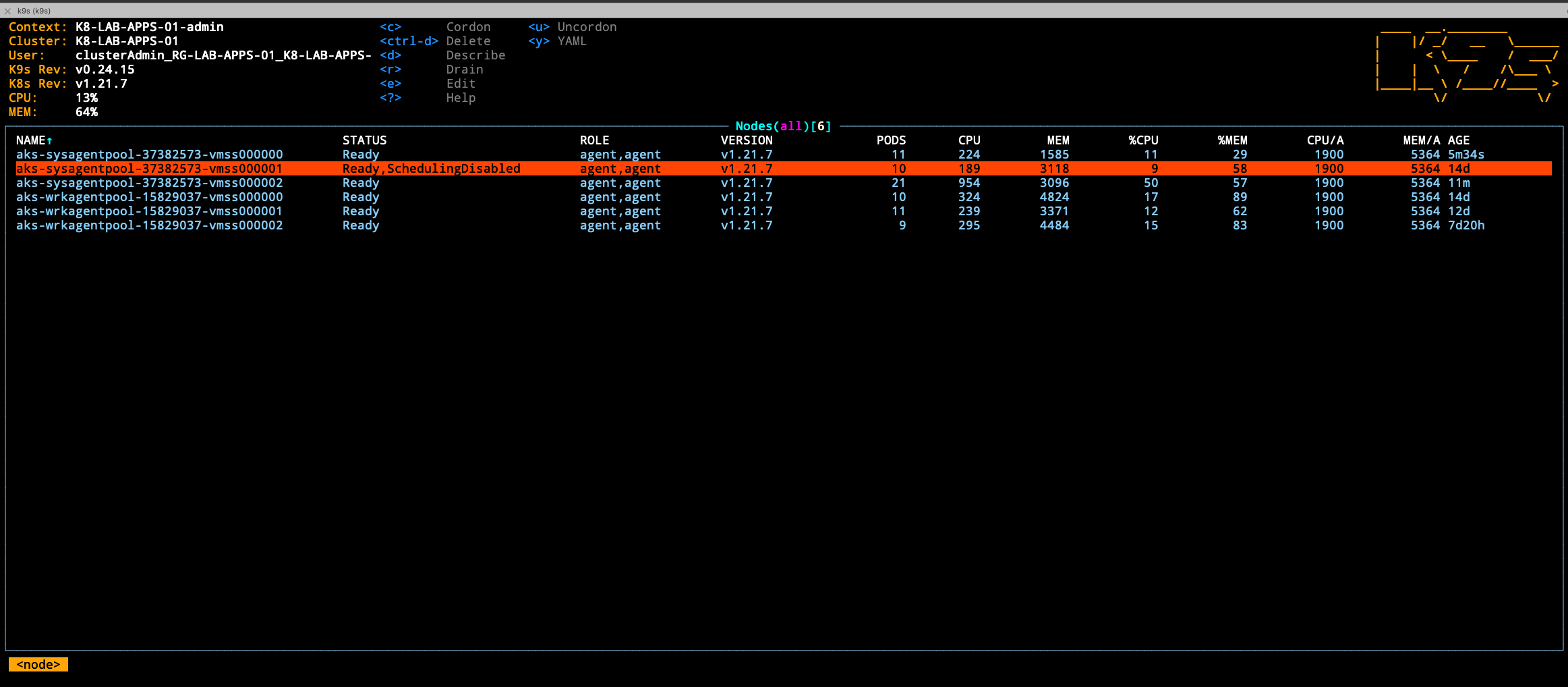Click the %MEM column header

tap(1232, 140)
